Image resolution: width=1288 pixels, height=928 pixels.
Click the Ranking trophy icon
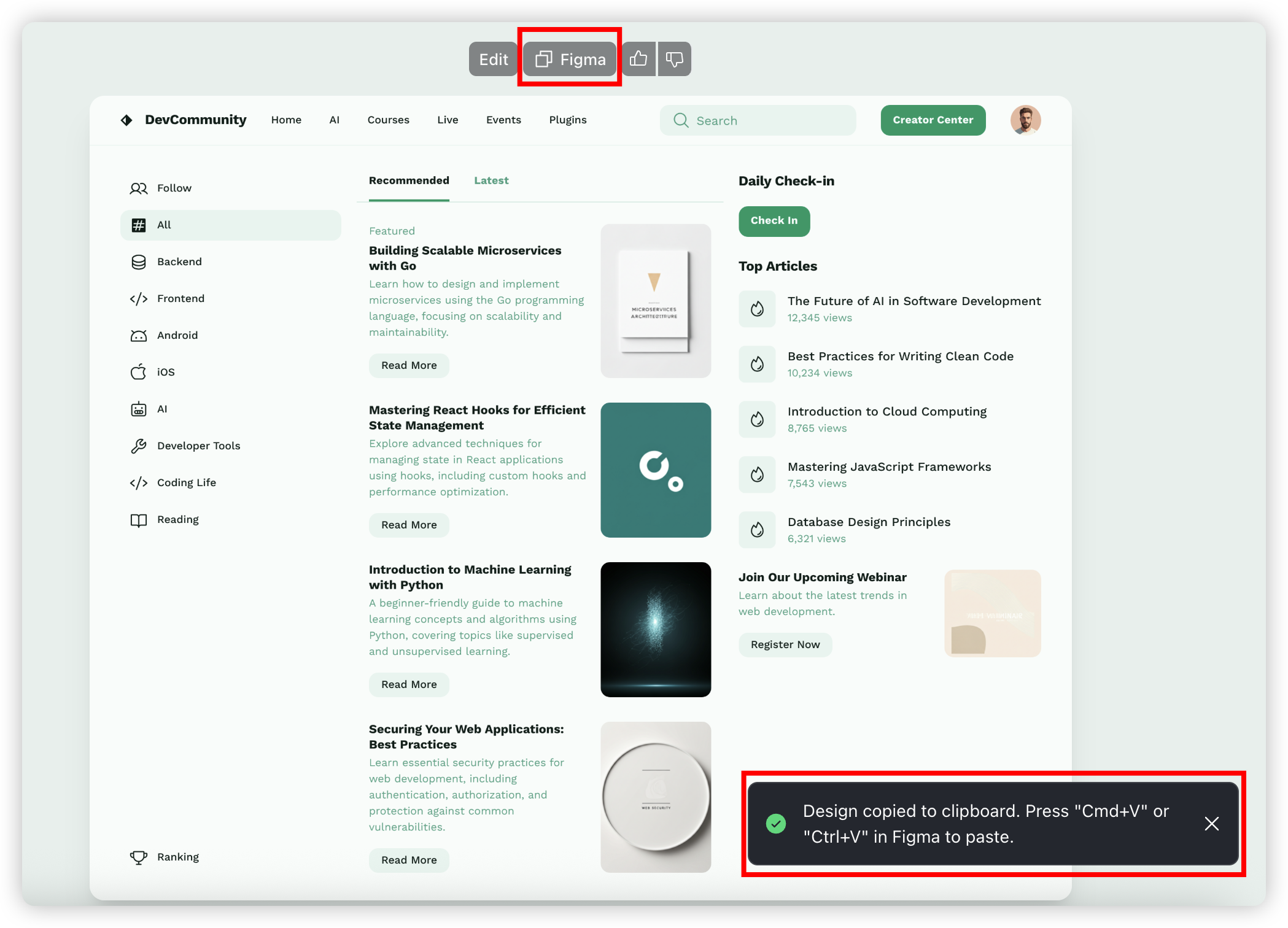[139, 857]
